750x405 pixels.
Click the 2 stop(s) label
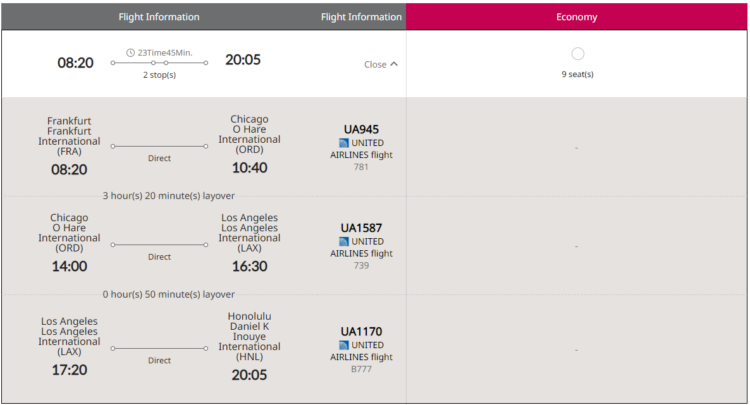(159, 75)
